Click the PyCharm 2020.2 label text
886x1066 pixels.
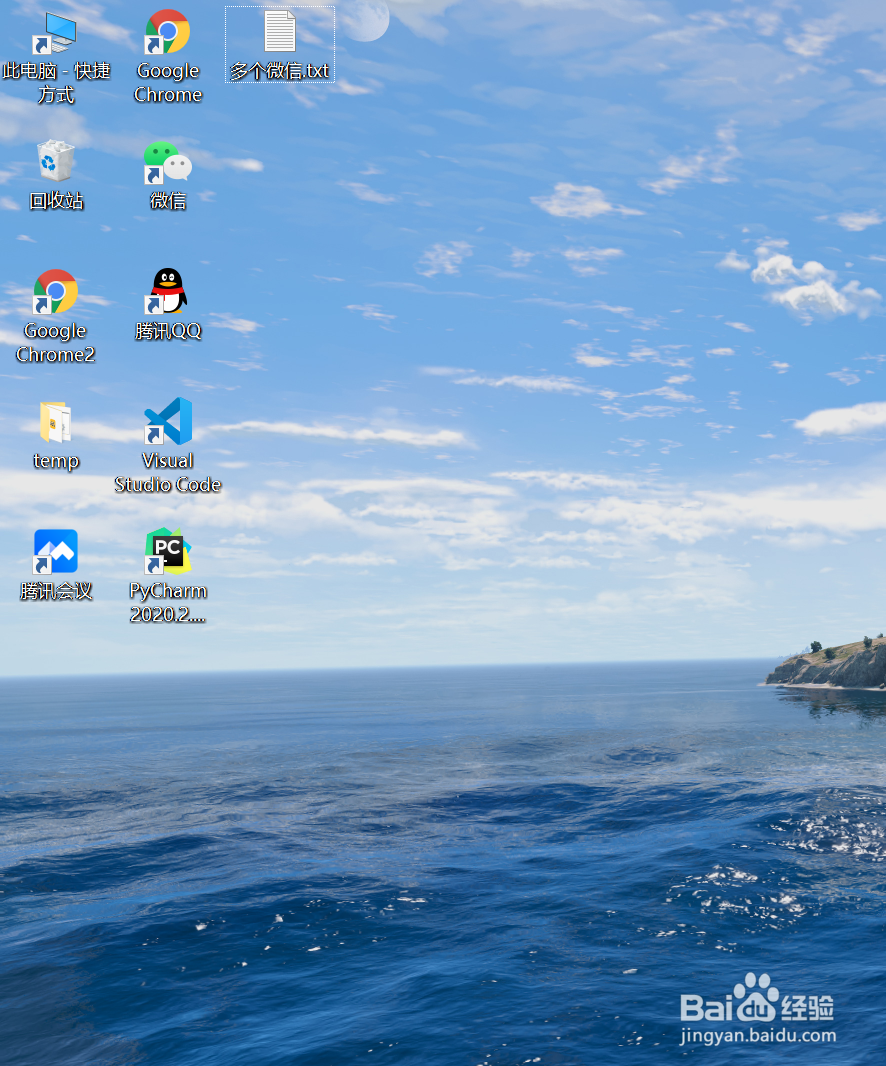click(x=168, y=602)
